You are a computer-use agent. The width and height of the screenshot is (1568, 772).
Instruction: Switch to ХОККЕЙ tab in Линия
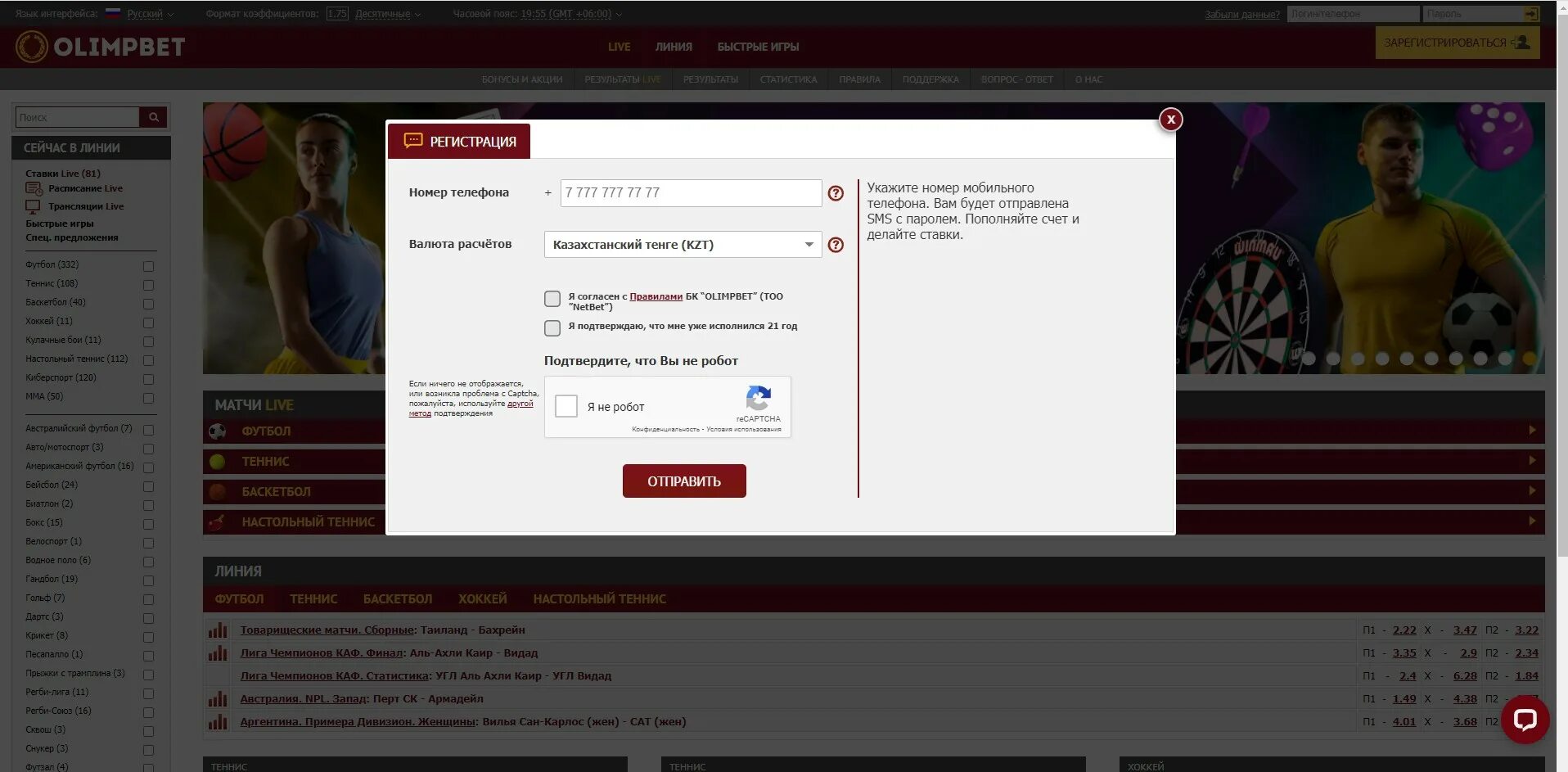tap(483, 599)
